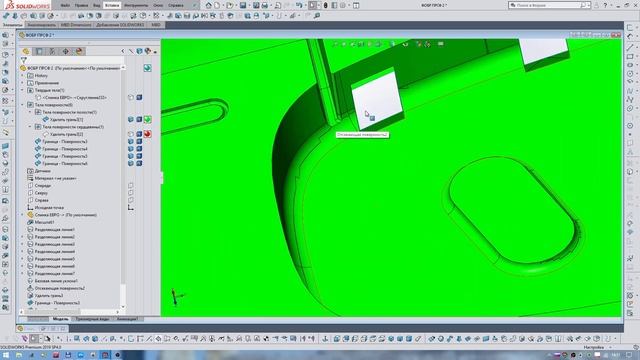Undo the last action
640x360 pixels.
click(x=300, y=5)
